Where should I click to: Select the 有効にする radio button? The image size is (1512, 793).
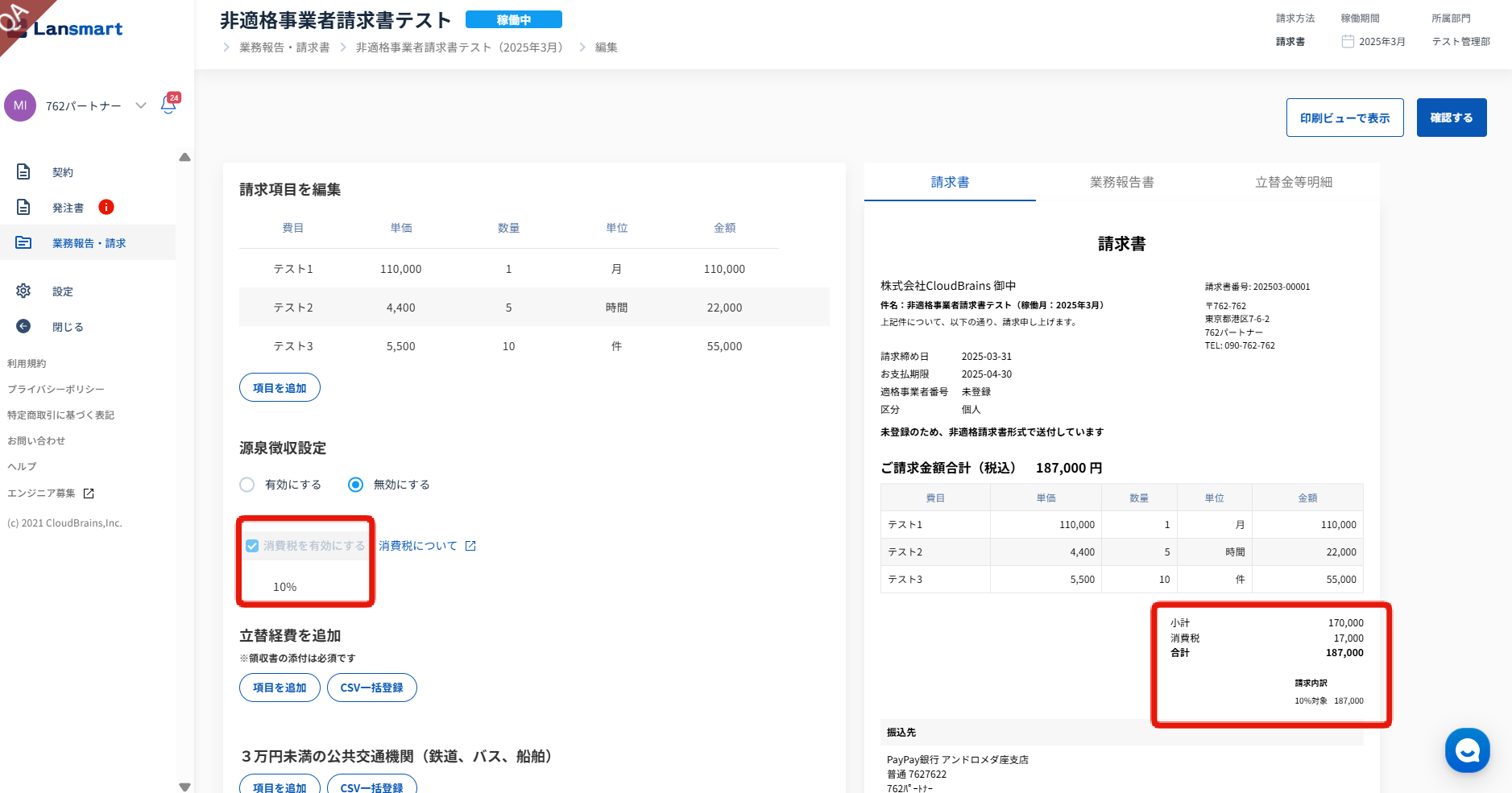(x=247, y=485)
